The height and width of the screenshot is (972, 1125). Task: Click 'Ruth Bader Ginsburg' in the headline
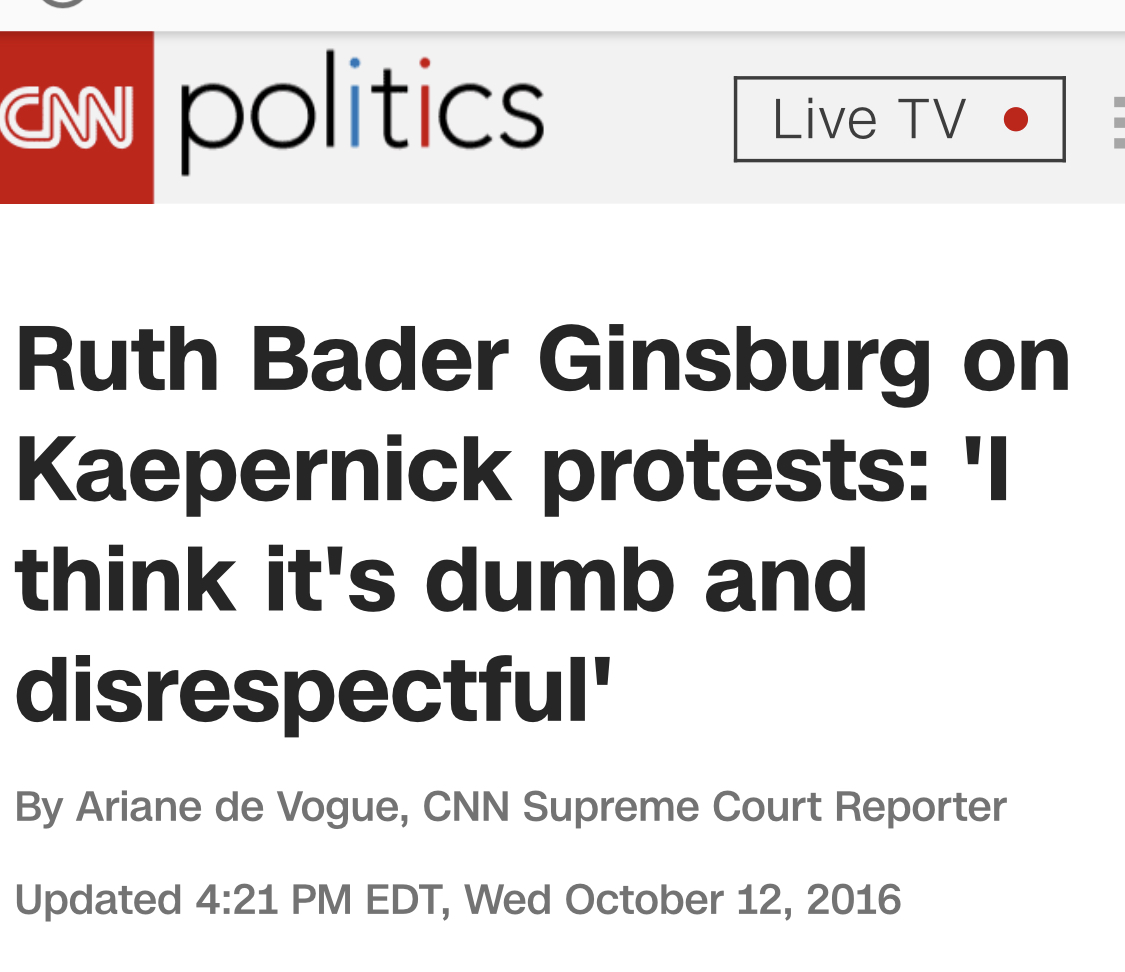click(x=473, y=361)
